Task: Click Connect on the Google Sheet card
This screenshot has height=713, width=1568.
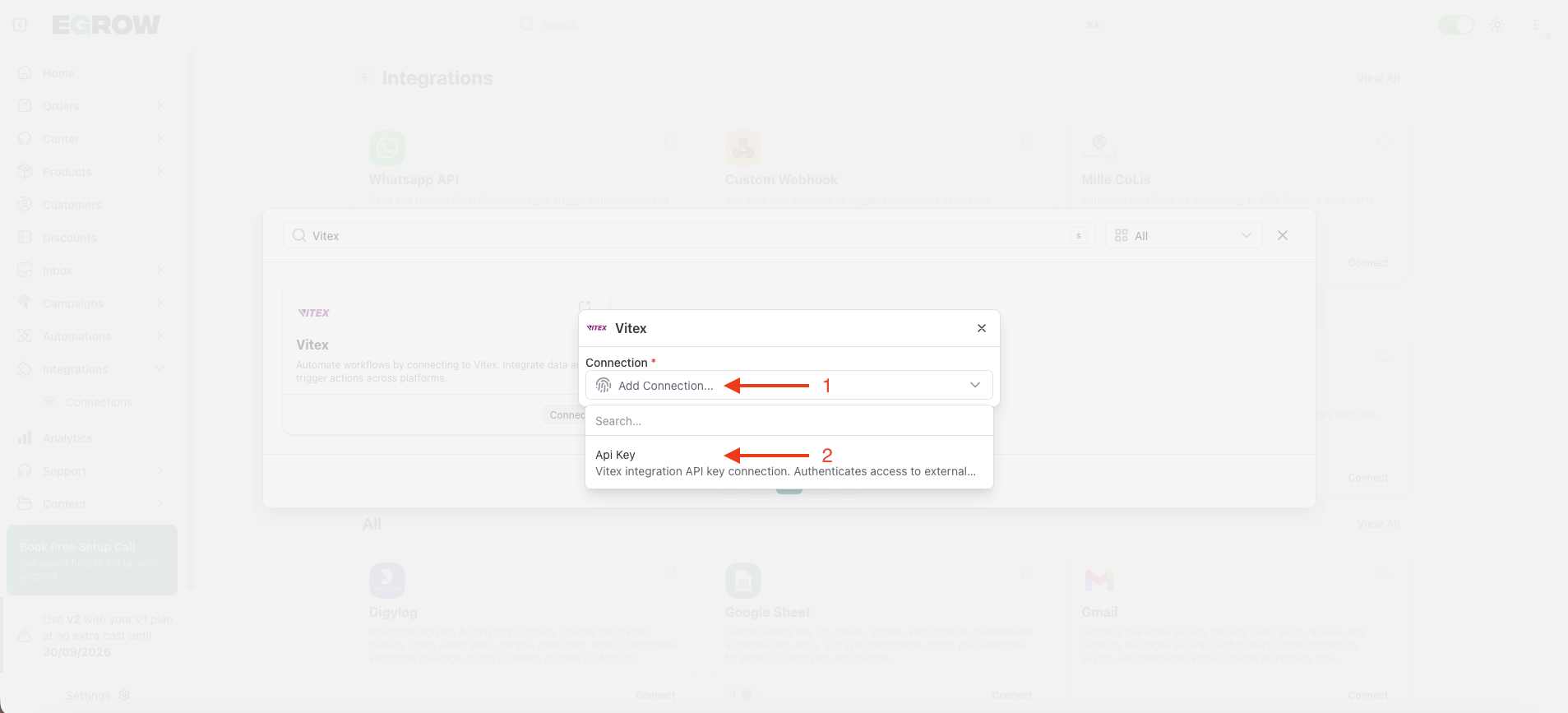Action: pos(1011,696)
